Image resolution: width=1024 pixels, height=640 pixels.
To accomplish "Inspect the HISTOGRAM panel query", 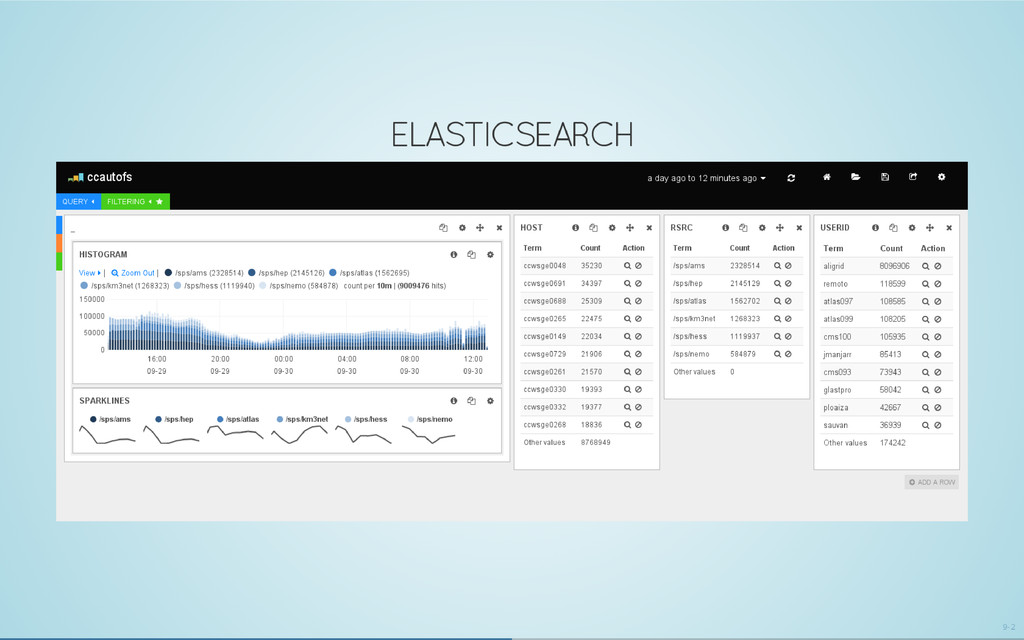I will [x=472, y=255].
